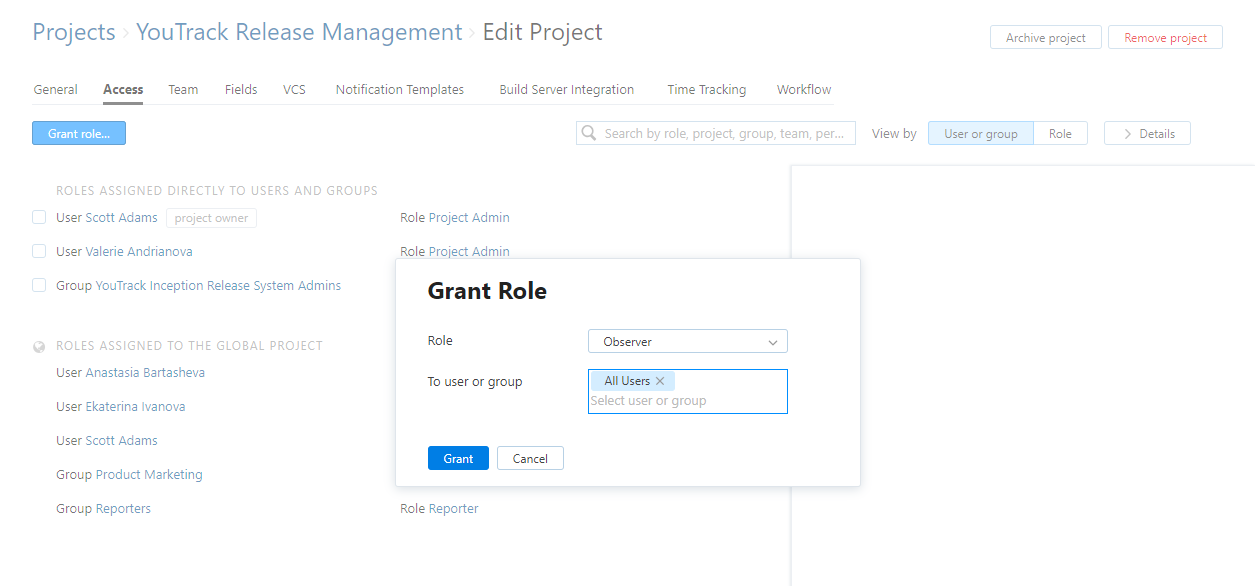Tick the Scott Adams project owner checkbox
1255x586 pixels.
tap(39, 217)
